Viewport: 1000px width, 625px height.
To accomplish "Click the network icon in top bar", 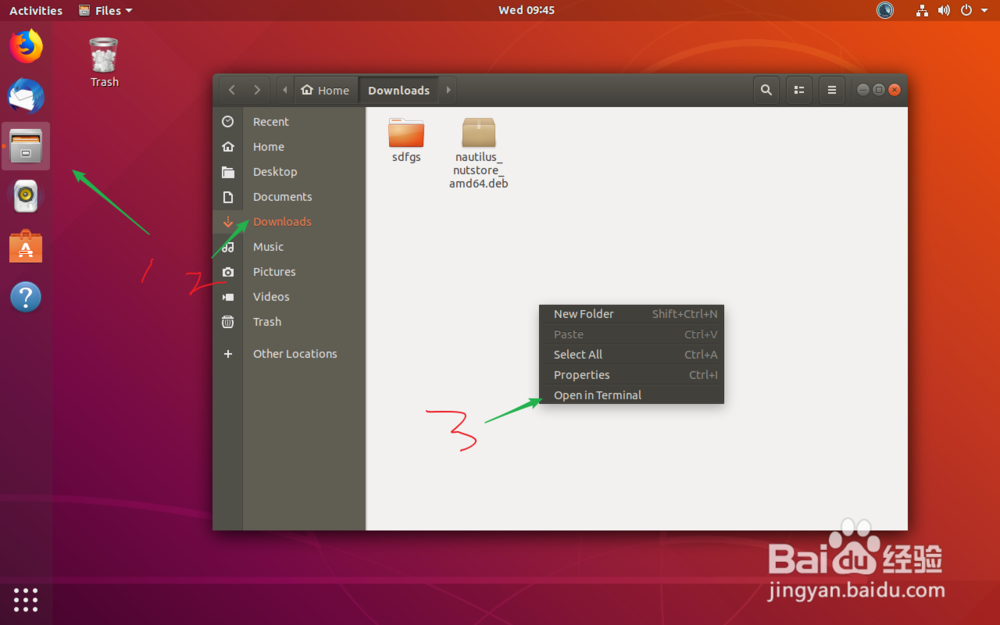I will click(x=922, y=10).
